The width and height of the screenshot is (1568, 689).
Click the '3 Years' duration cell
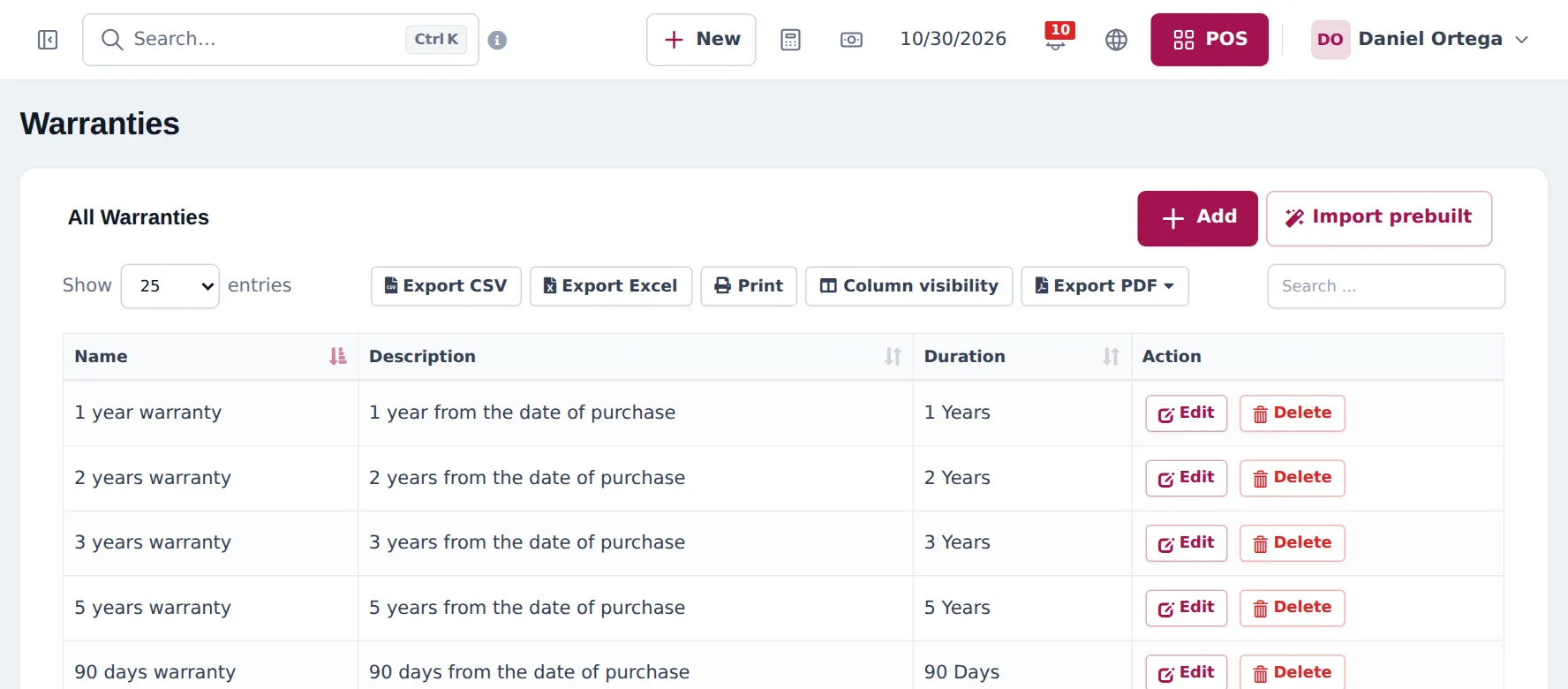(x=1021, y=542)
